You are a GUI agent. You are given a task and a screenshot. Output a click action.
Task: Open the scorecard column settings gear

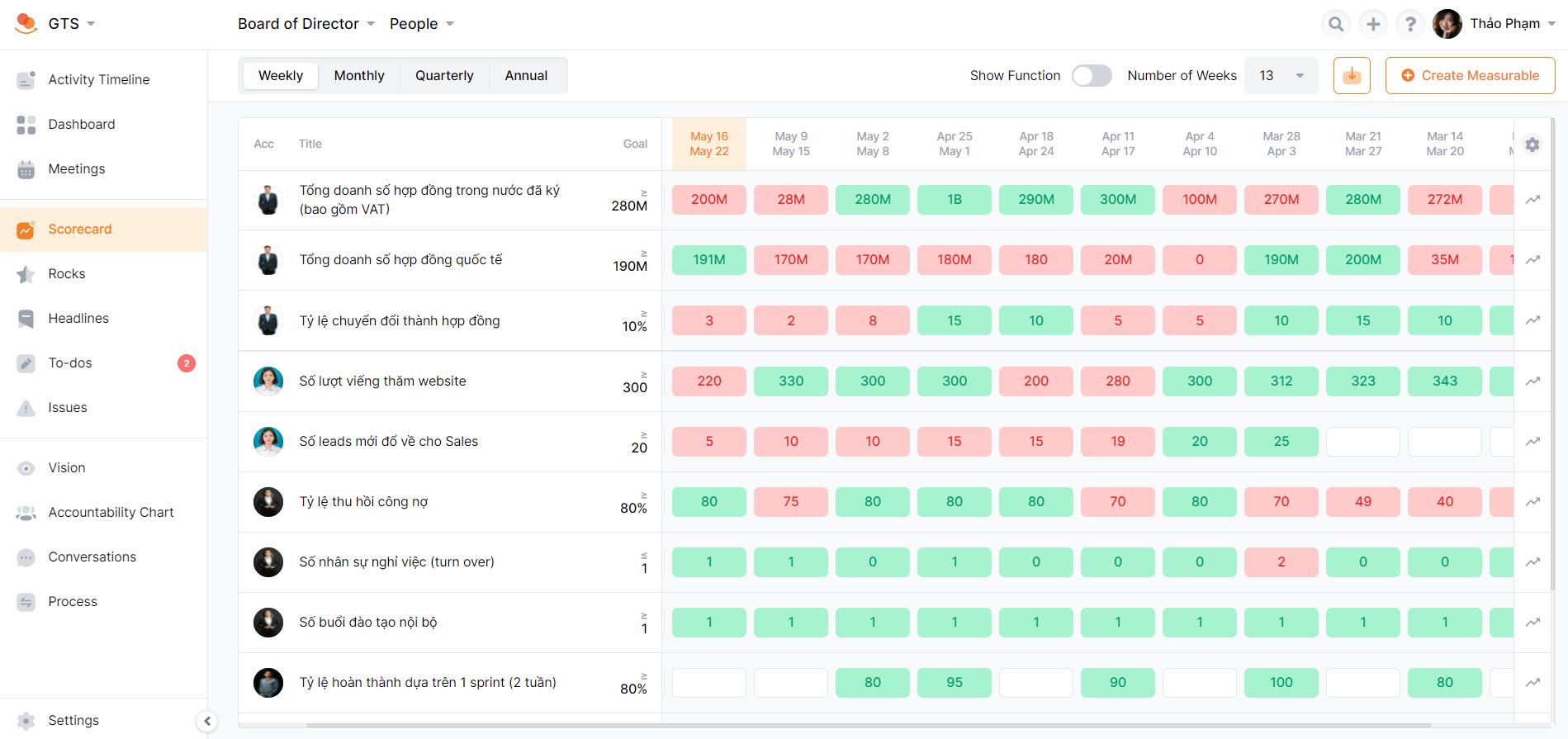1532,144
